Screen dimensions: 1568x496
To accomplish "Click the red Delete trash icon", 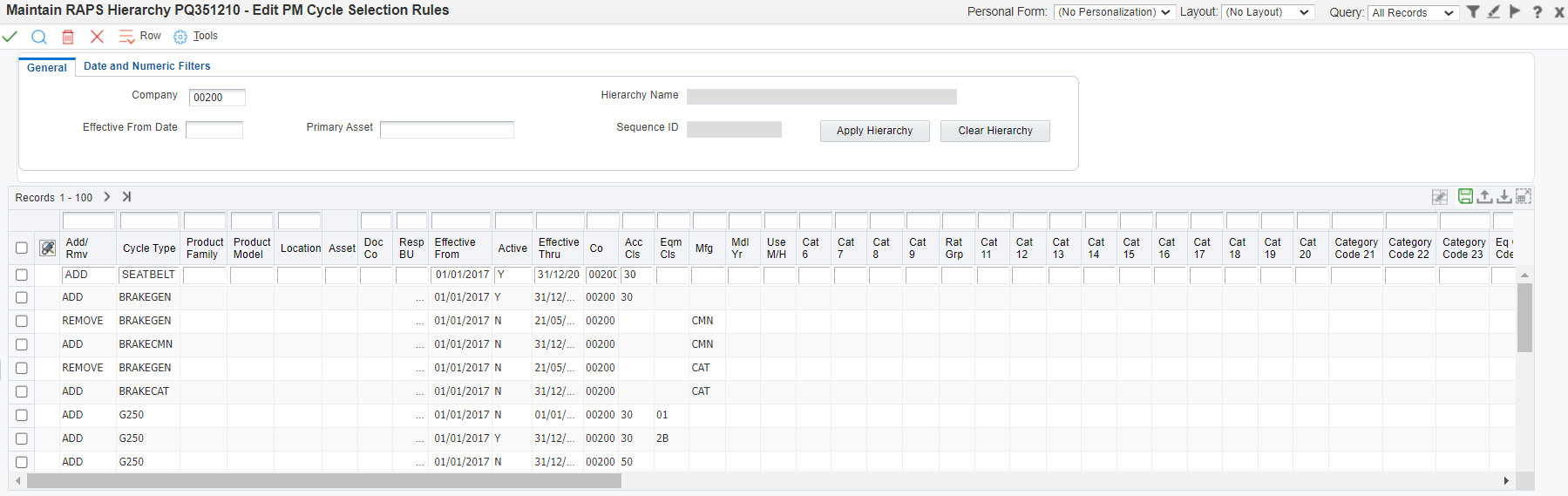I will point(68,37).
